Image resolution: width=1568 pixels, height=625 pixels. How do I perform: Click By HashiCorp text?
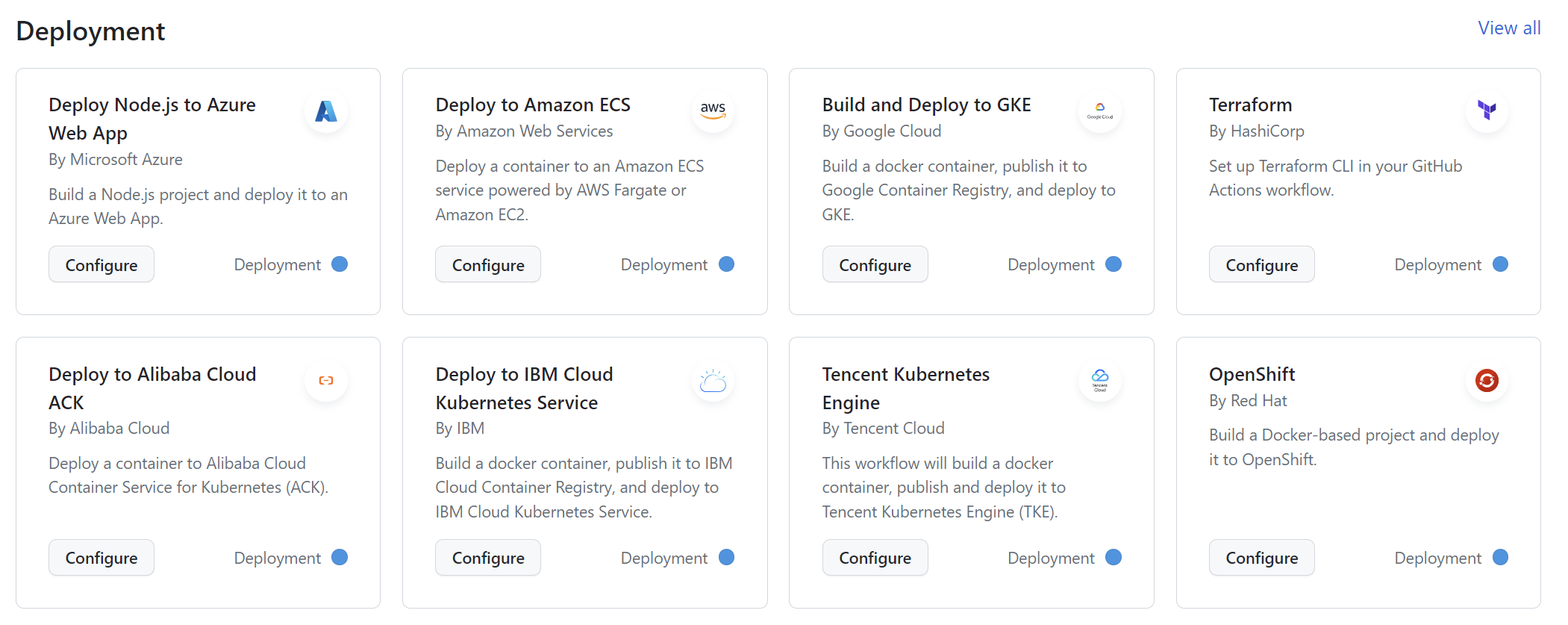click(x=1257, y=131)
